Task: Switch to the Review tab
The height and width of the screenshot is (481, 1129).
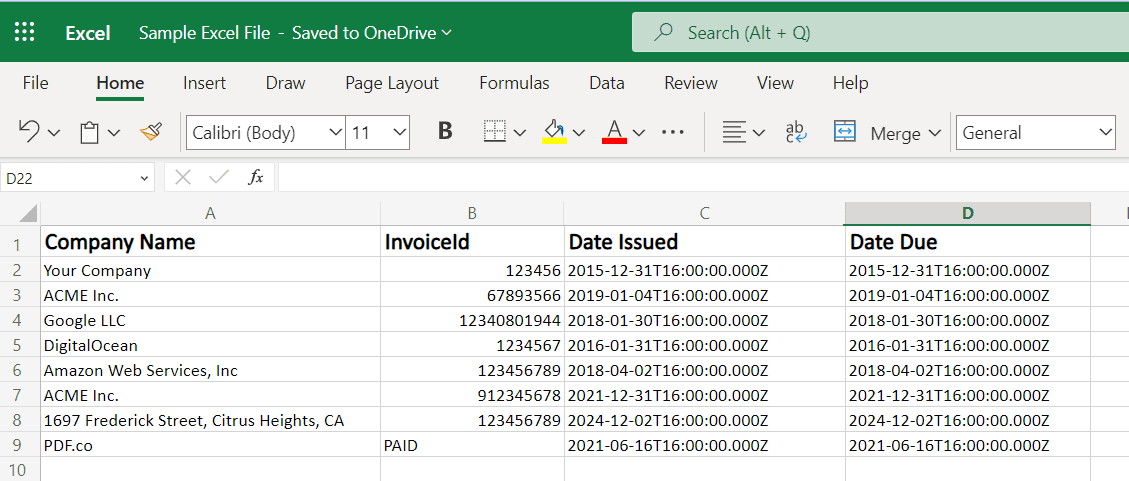Action: point(691,83)
